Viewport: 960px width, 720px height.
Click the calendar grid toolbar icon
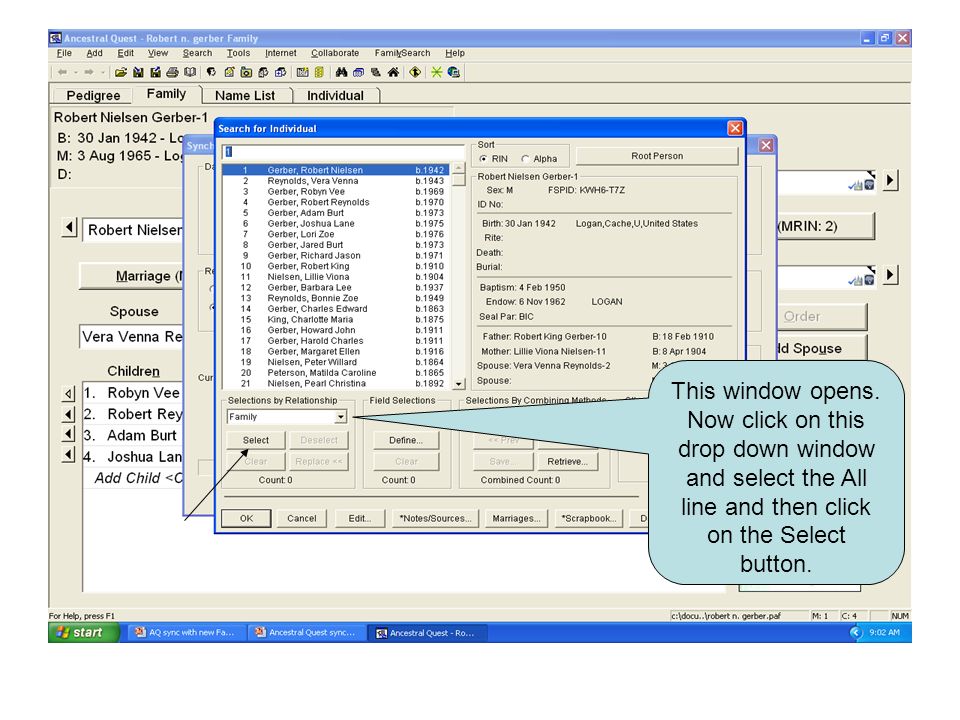[302, 72]
